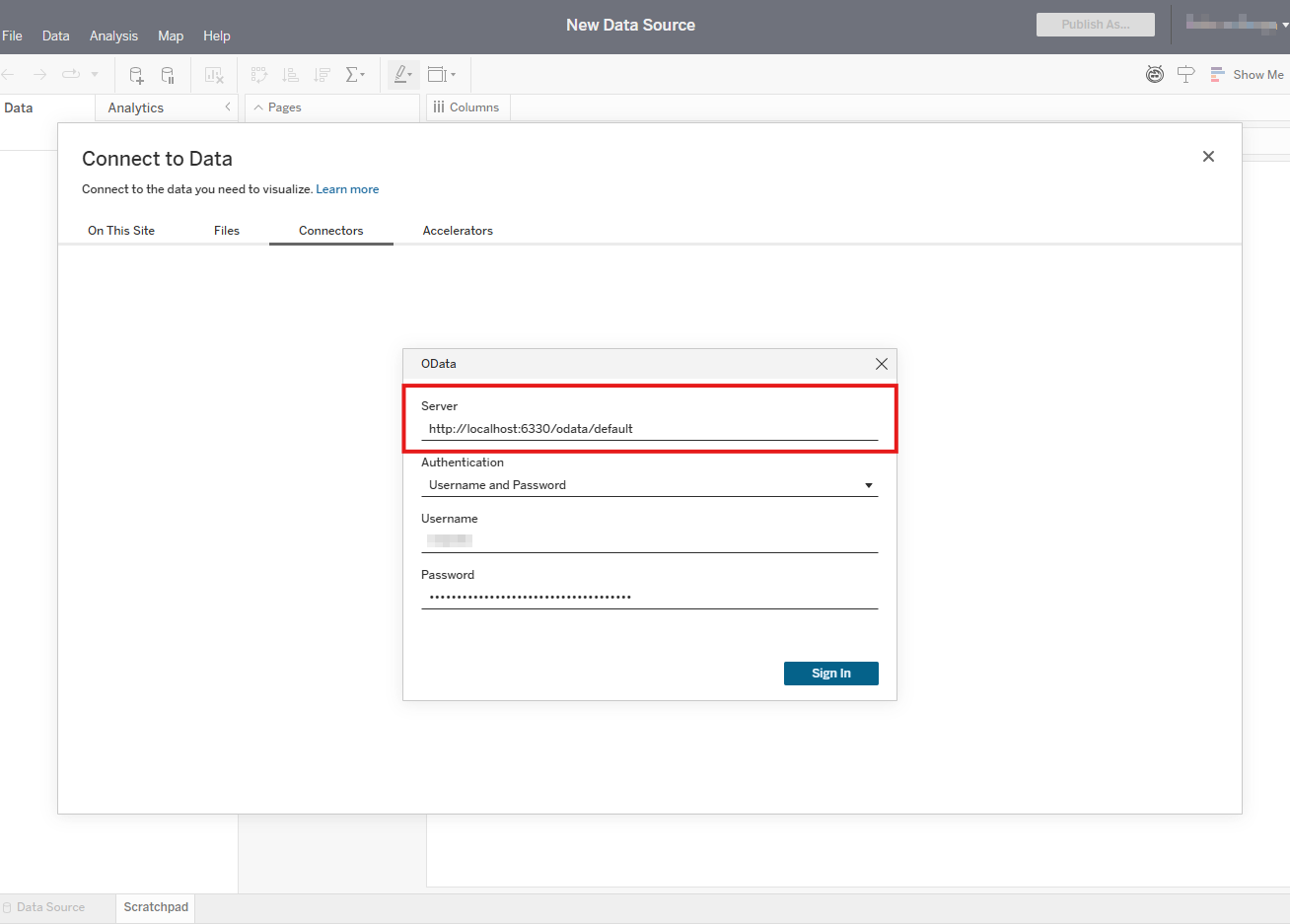Image resolution: width=1290 pixels, height=924 pixels.
Task: Click the Sort Ascending toolbar icon
Action: pos(291,75)
